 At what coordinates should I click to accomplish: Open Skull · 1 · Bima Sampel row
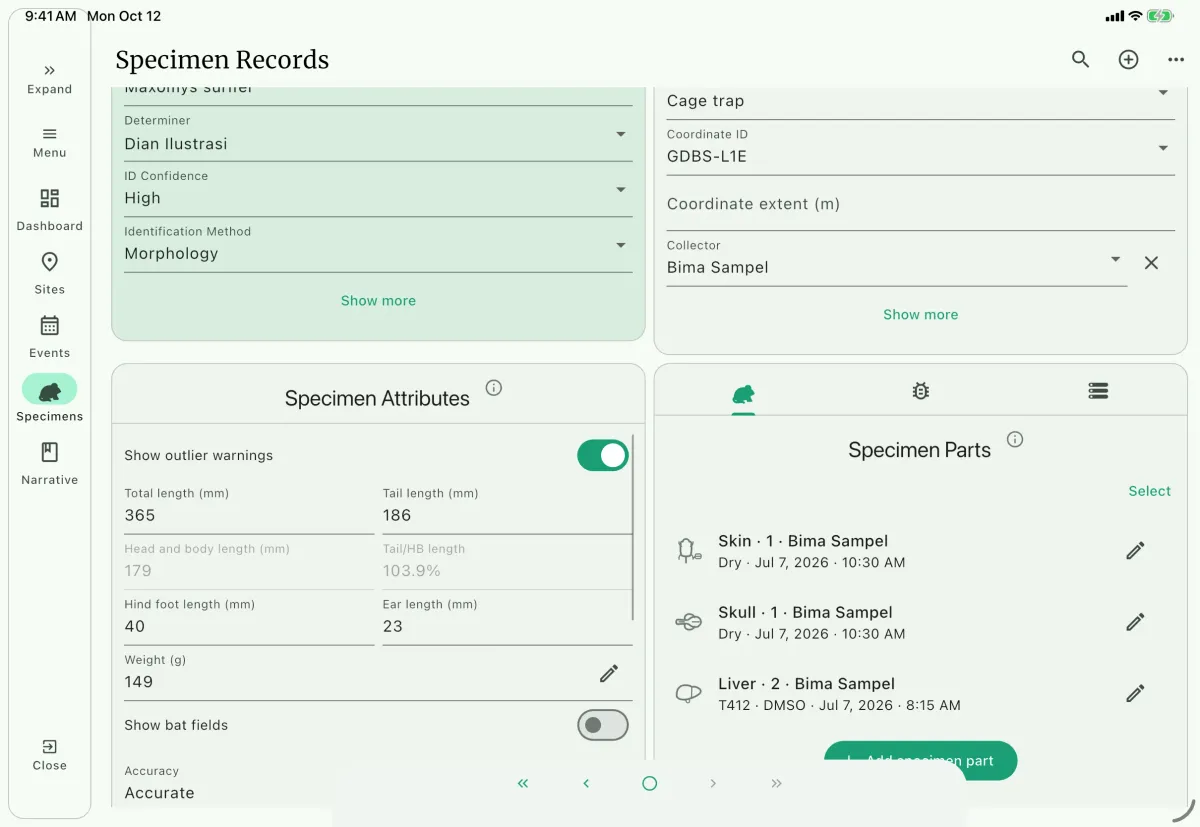click(920, 622)
